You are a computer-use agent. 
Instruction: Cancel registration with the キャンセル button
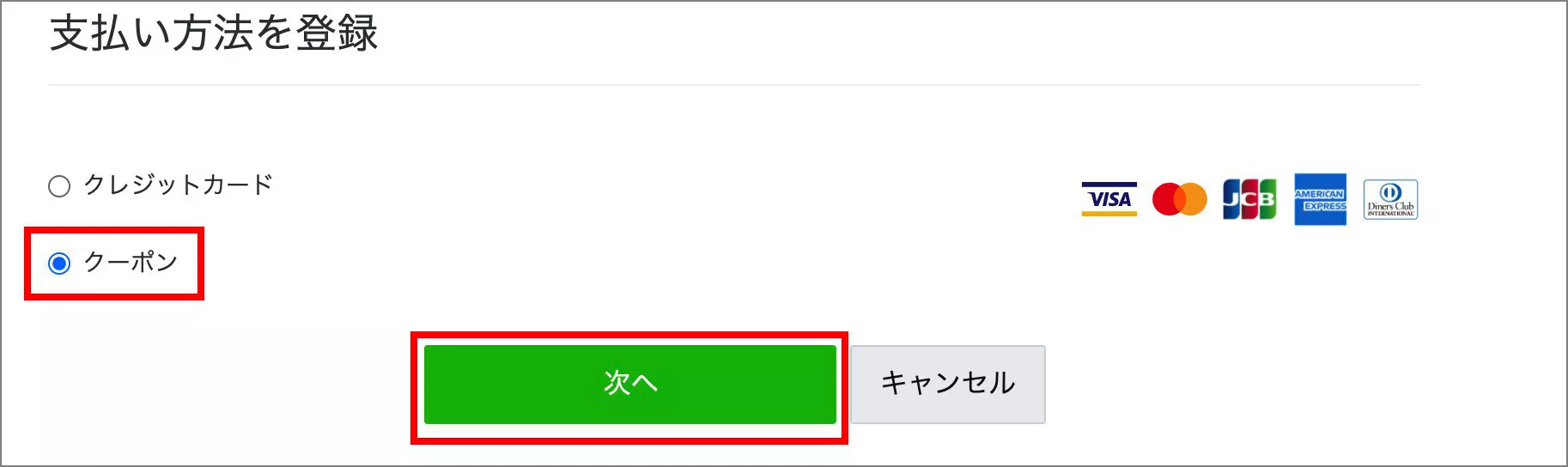point(948,384)
